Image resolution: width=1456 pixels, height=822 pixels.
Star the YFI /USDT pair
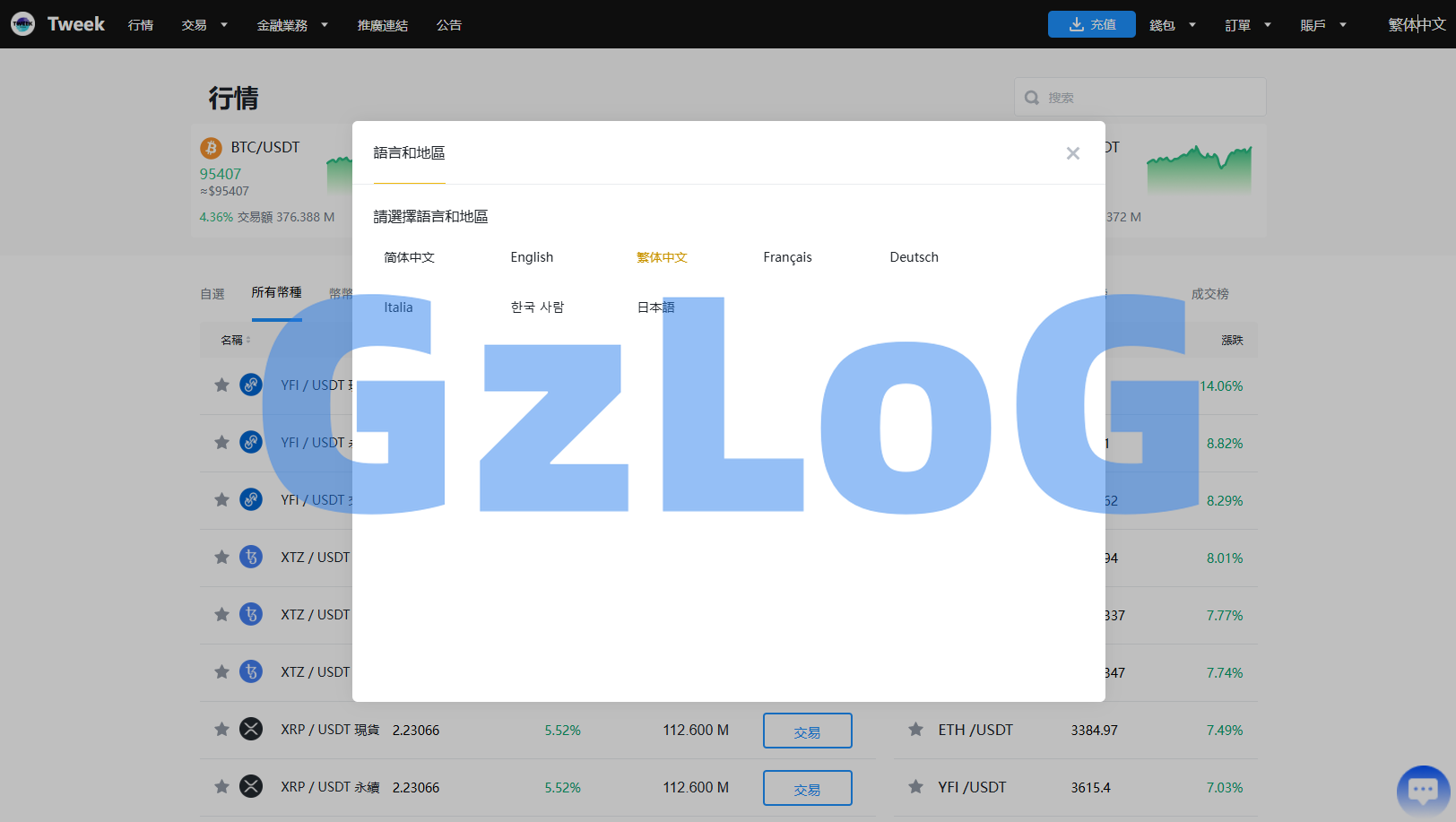pos(915,787)
